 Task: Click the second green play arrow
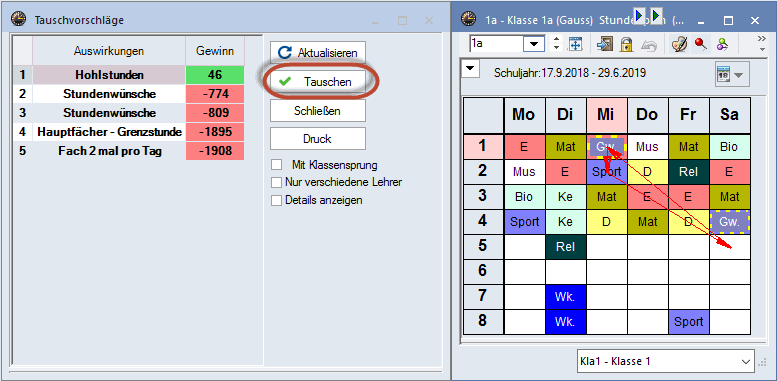[656, 15]
